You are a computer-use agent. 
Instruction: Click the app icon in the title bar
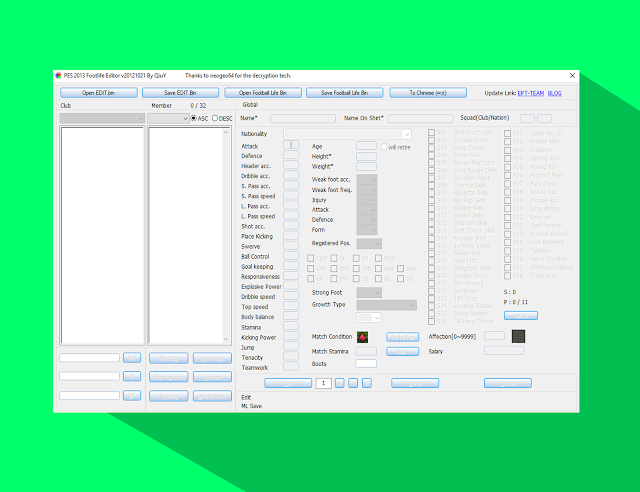click(x=58, y=76)
